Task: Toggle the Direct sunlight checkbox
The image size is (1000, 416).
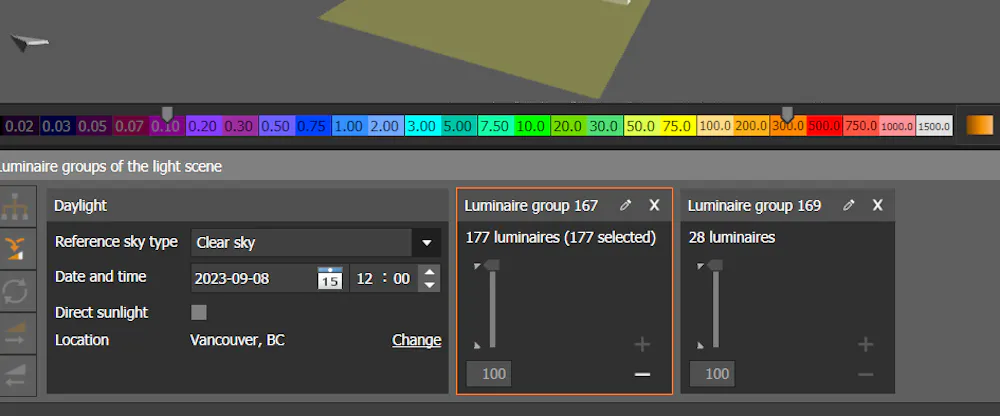Action: click(x=199, y=313)
